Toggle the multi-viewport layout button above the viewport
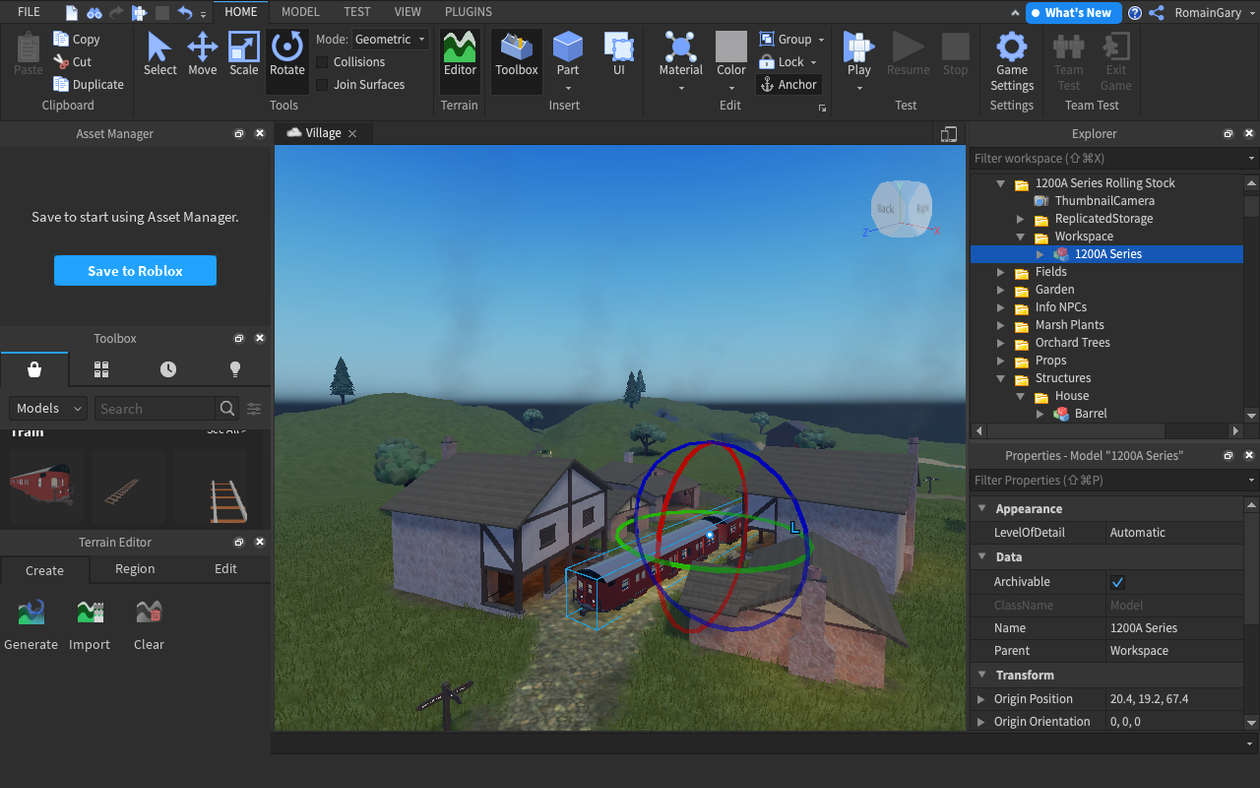The height and width of the screenshot is (788, 1260). point(949,134)
